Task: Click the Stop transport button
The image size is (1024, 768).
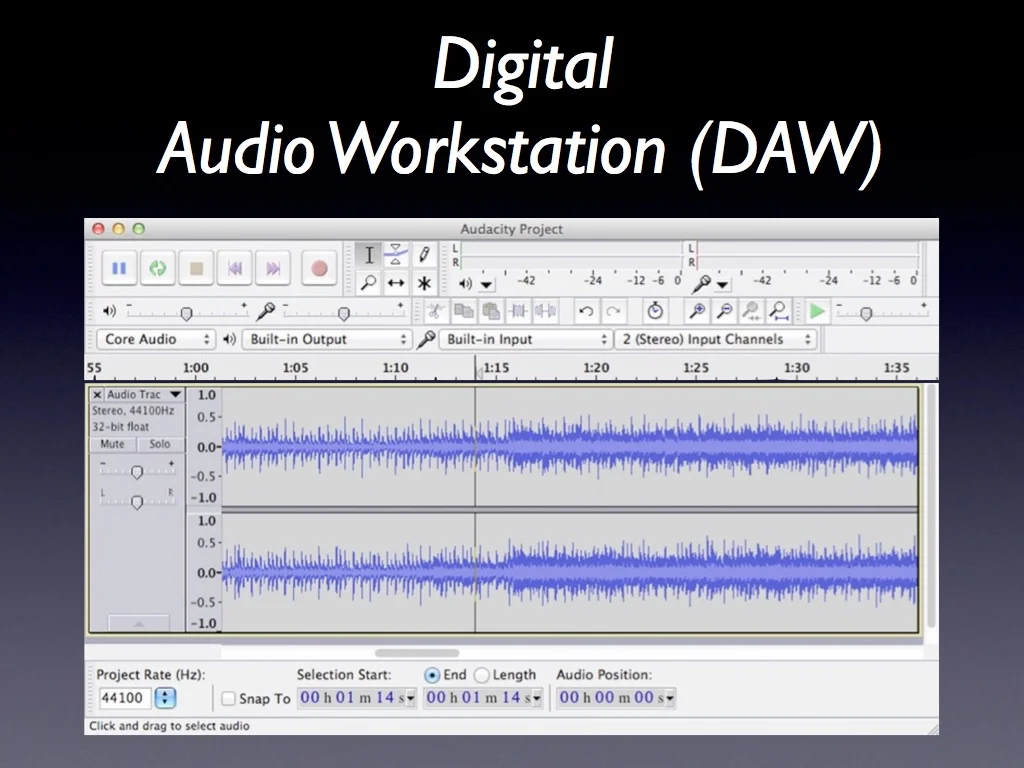Action: click(x=196, y=268)
